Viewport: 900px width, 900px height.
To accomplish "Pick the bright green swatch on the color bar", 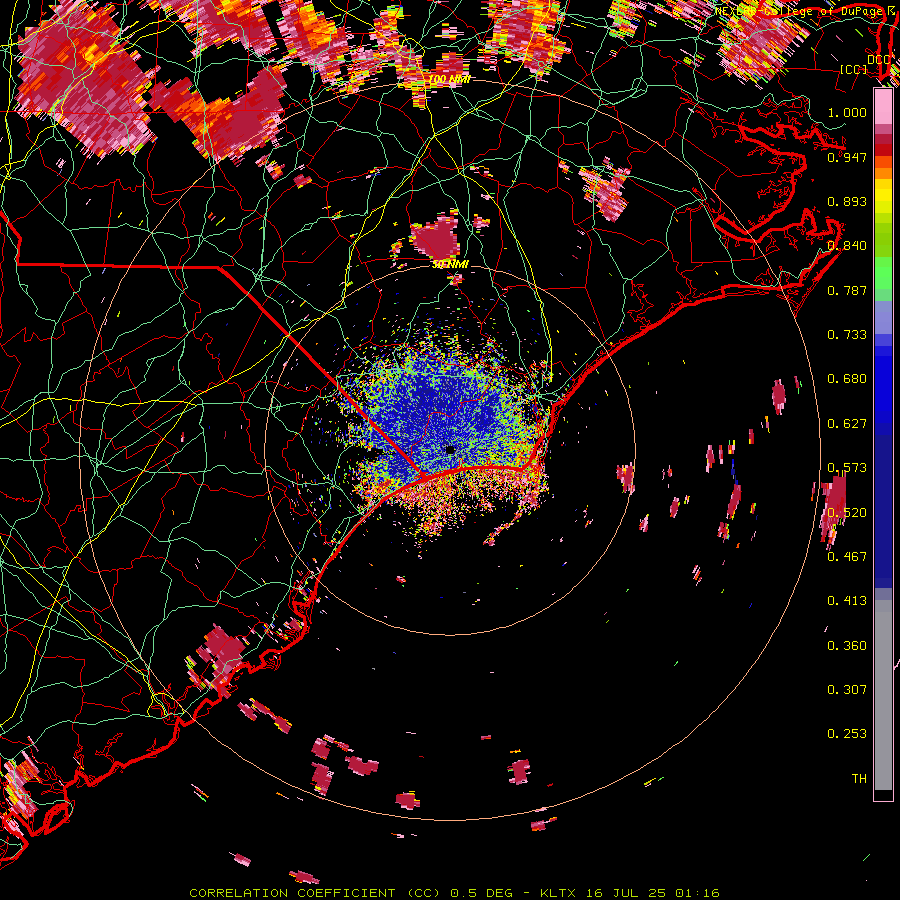I will [883, 273].
